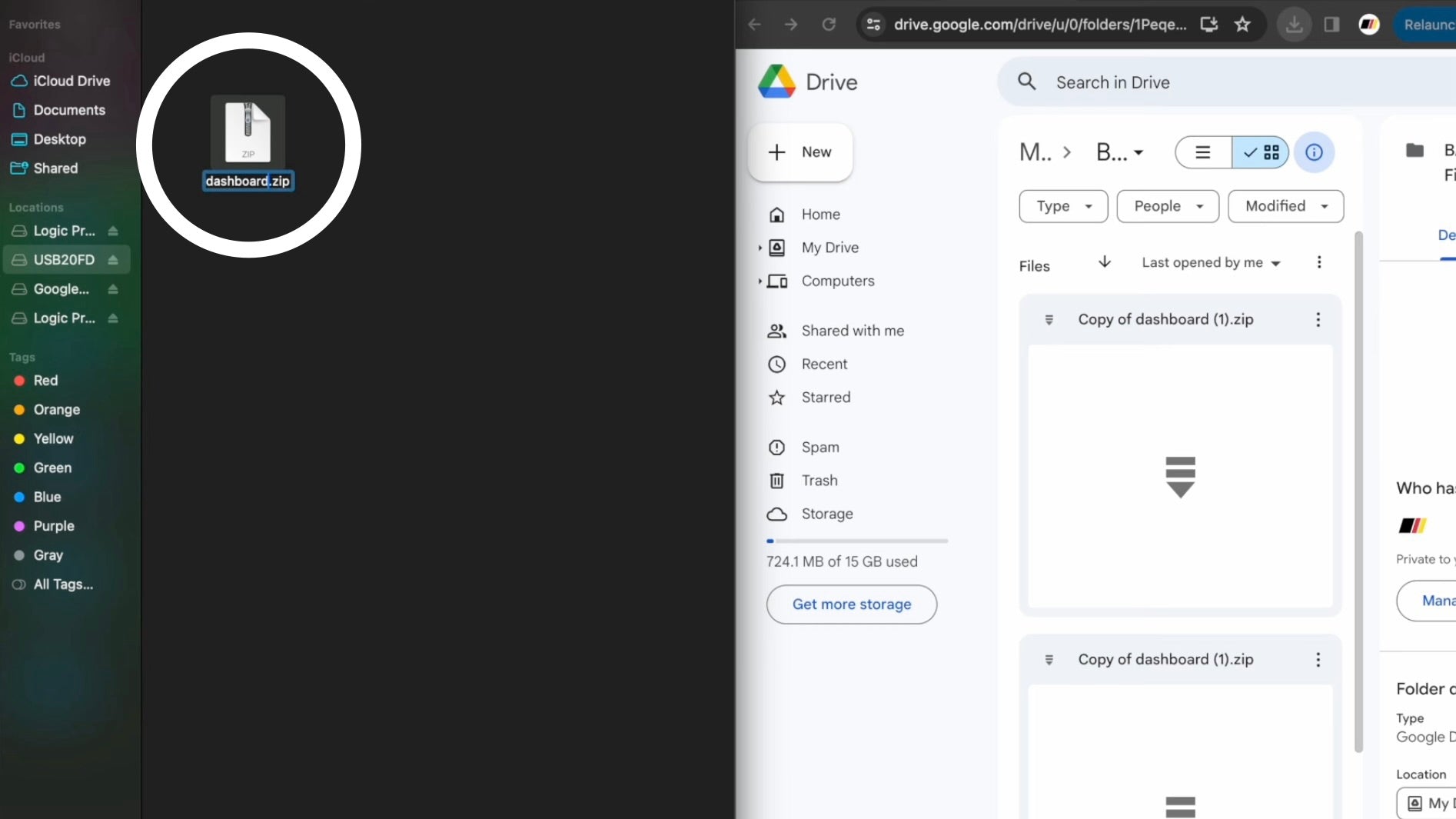Open the view details info icon
Screen dimensions: 1456x819
tap(1314, 152)
